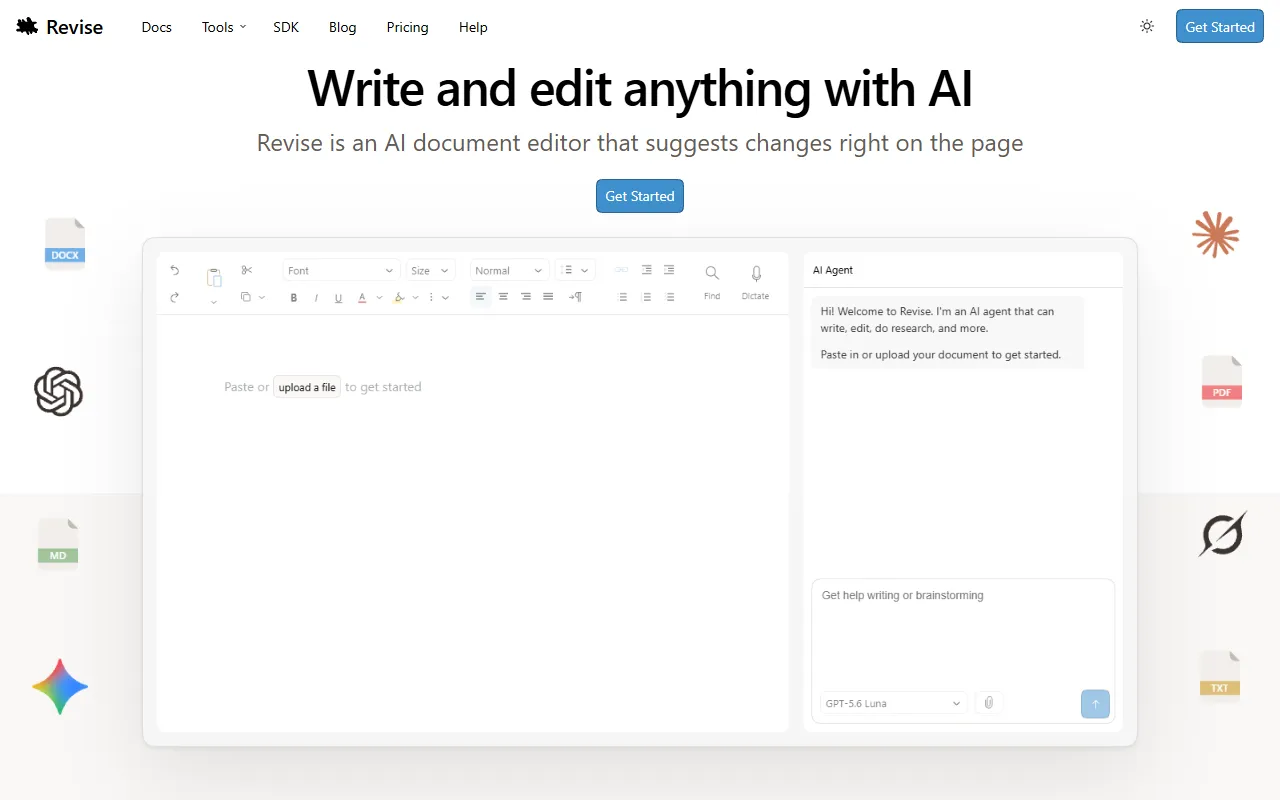The width and height of the screenshot is (1280, 800).
Task: Click the AI Agent panel title
Action: [833, 270]
